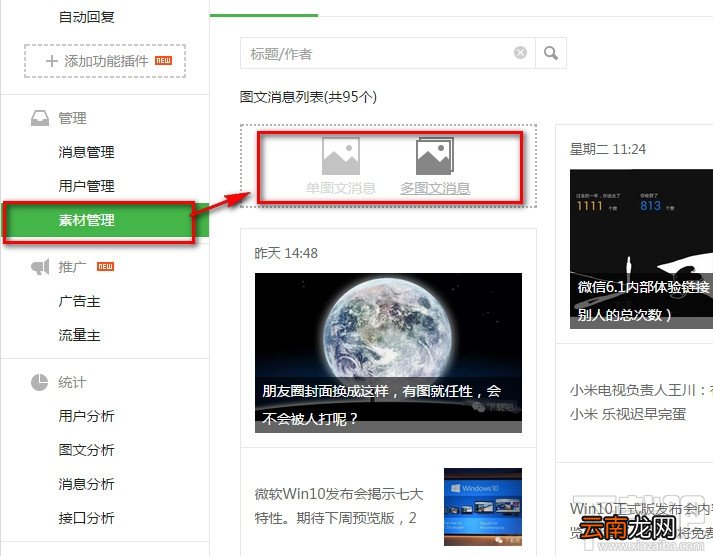Click the 统计 pie chart icon

click(40, 382)
